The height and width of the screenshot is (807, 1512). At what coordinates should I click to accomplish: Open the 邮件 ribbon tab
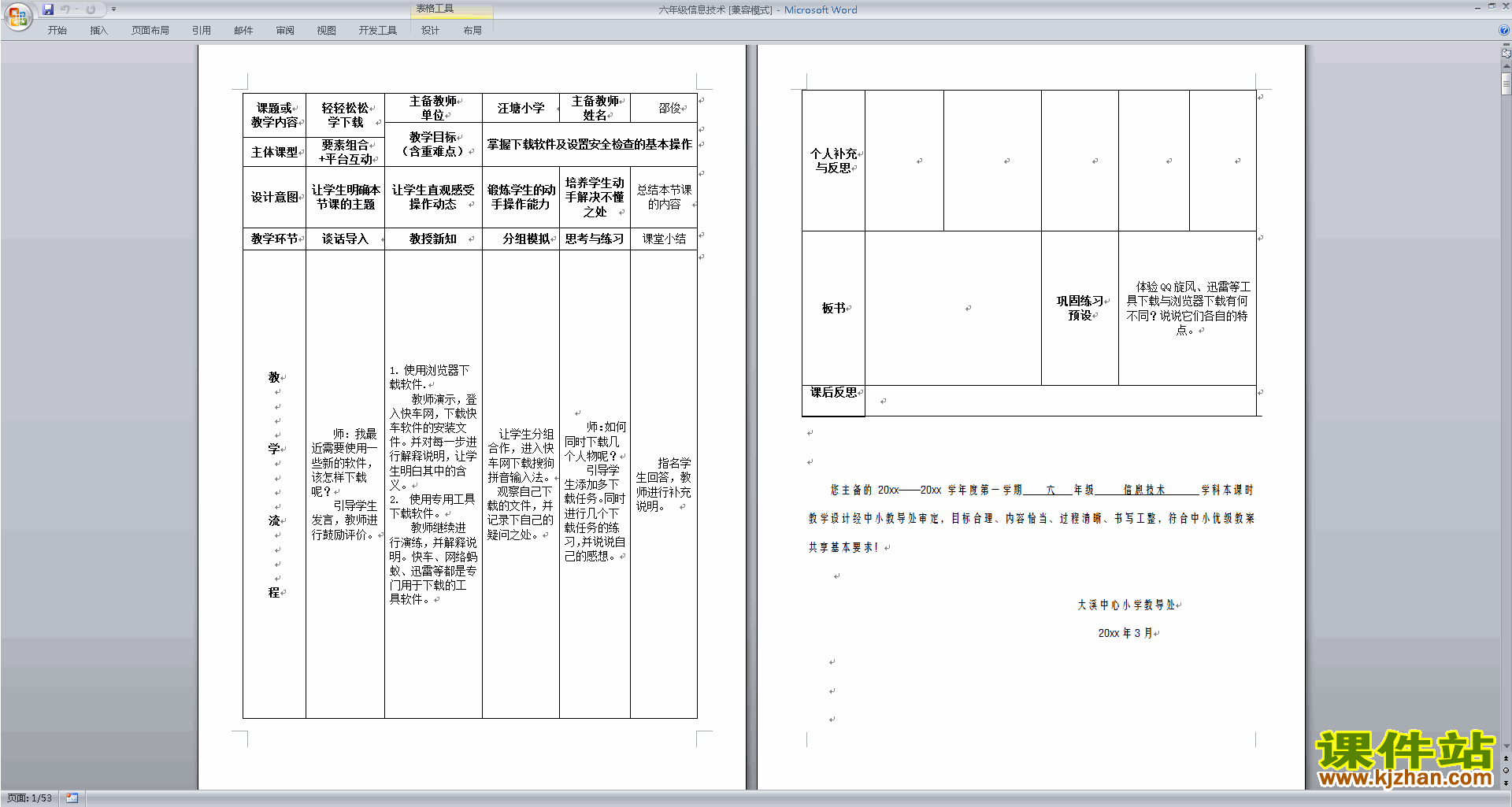point(243,30)
